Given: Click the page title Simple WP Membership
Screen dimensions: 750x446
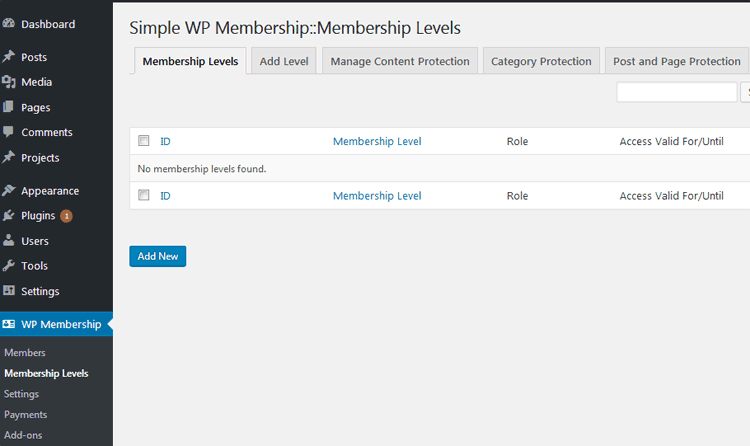Looking at the screenshot, I should pyautogui.click(x=295, y=28).
